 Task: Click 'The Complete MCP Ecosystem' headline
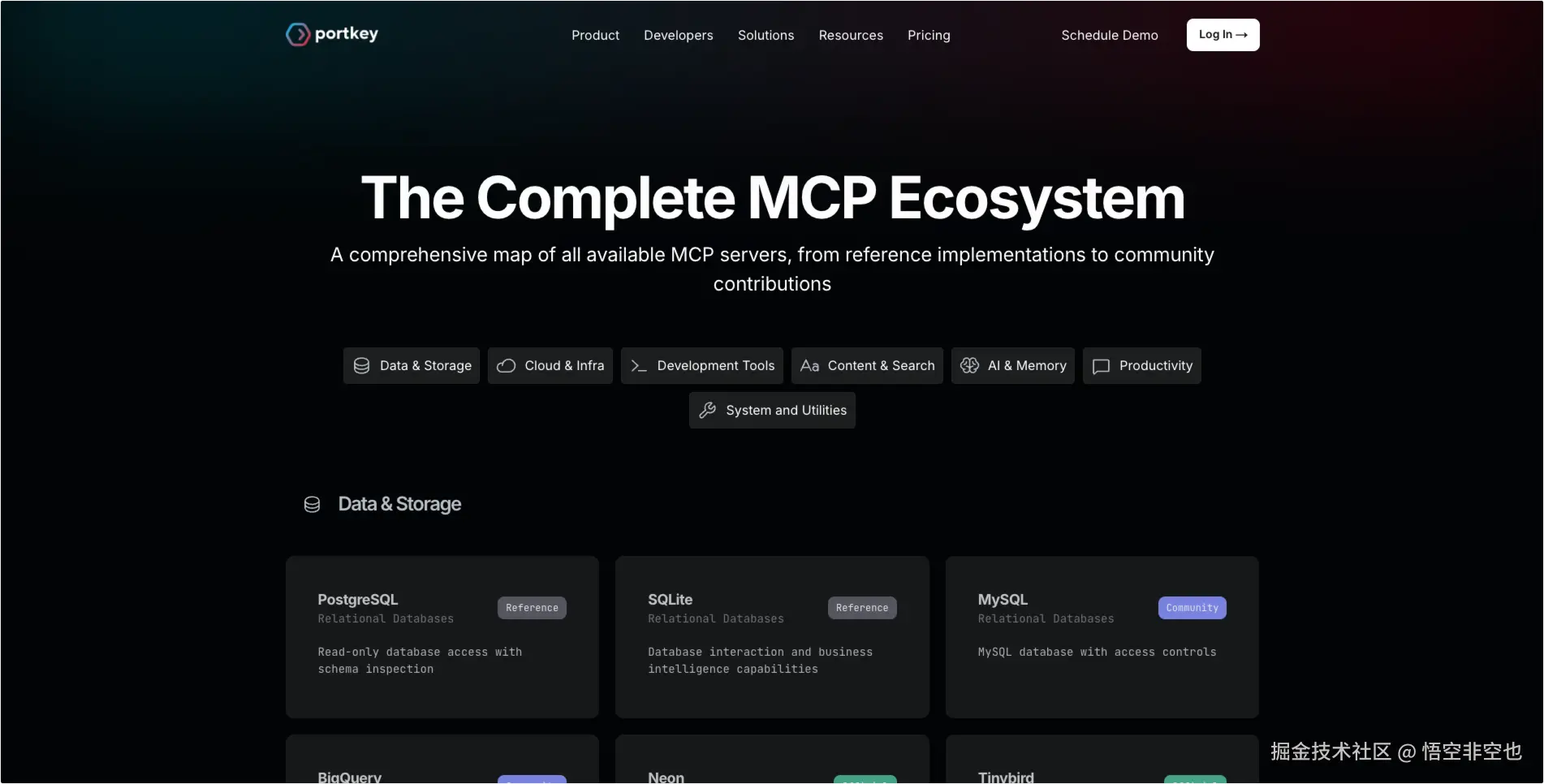[x=773, y=198]
